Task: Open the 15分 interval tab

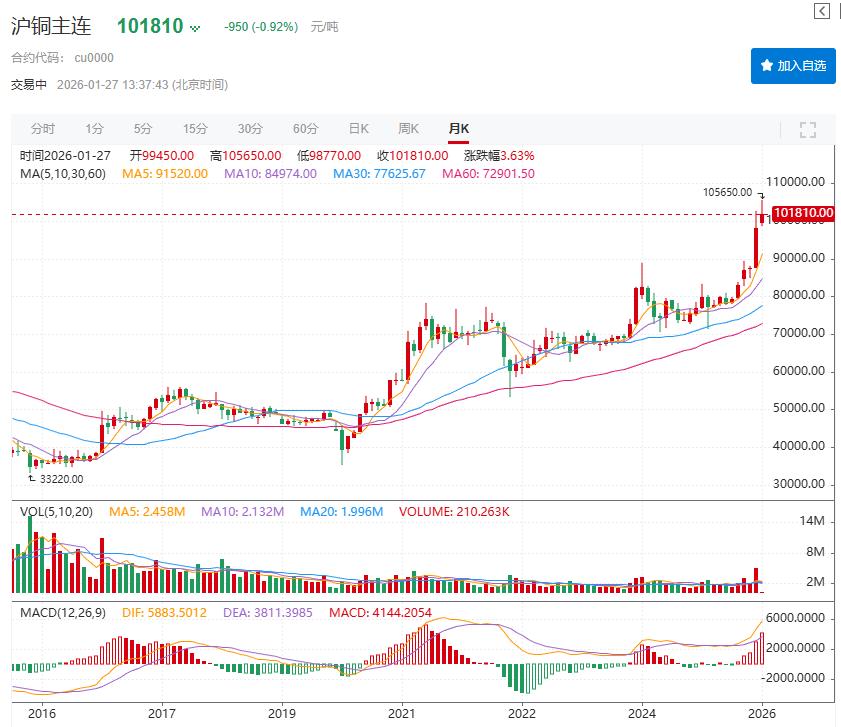Action: pyautogui.click(x=195, y=129)
